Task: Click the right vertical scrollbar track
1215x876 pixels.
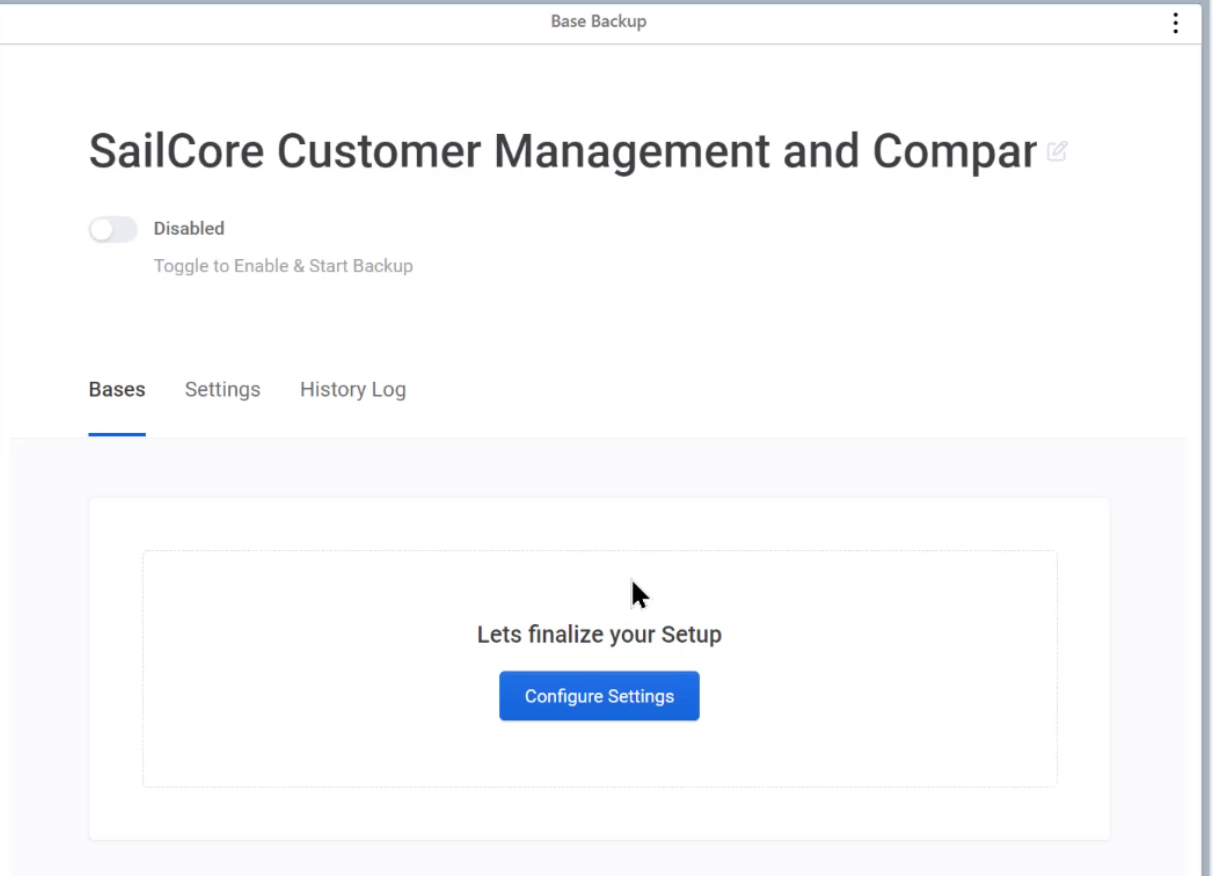Action: pyautogui.click(x=1207, y=450)
